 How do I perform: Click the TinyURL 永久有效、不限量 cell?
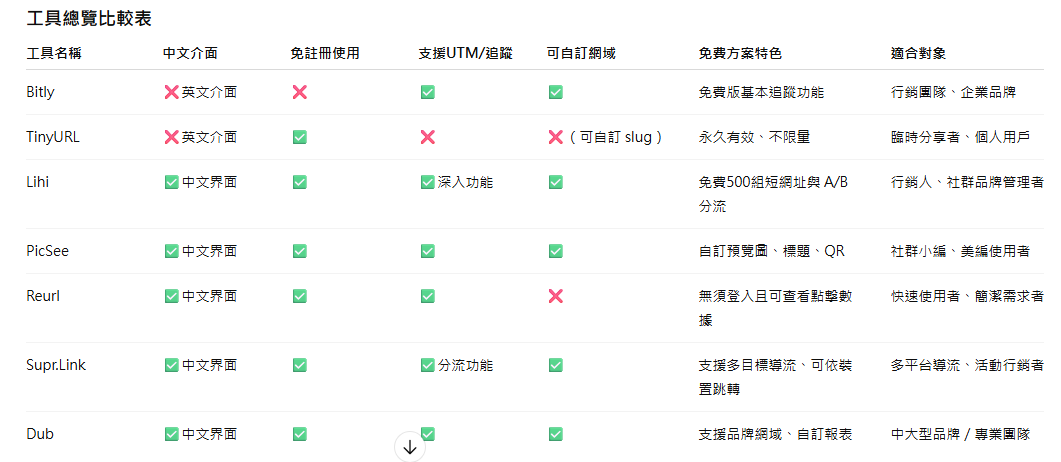pos(754,137)
